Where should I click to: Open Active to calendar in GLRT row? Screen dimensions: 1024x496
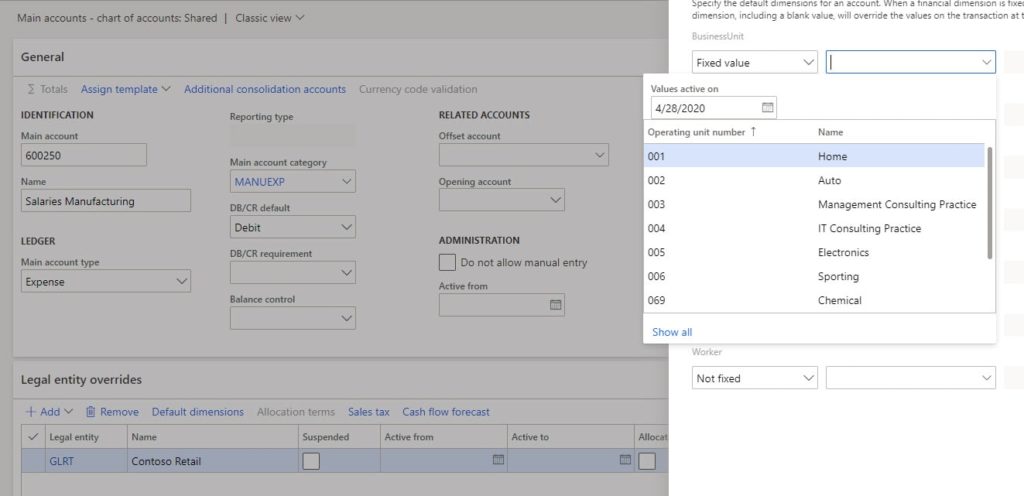(x=625, y=460)
